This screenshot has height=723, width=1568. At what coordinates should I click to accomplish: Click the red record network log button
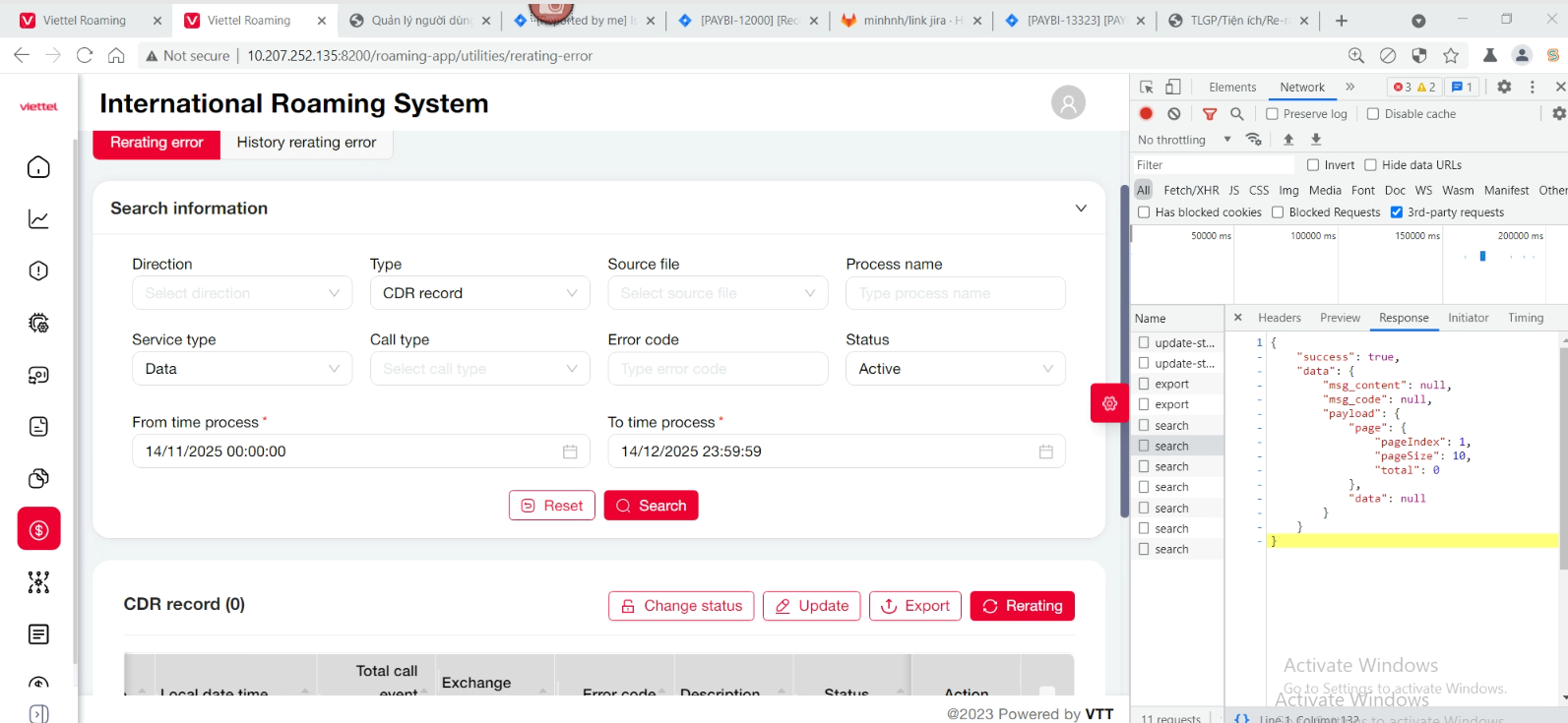[x=1146, y=114]
